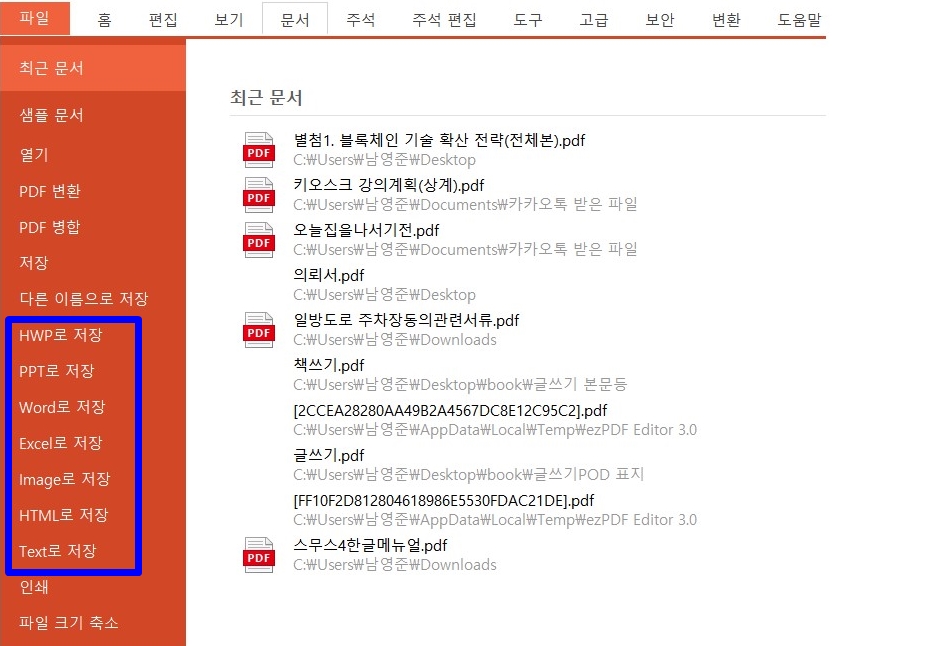Switch to the 주석 편집 tab
Viewport: 932px width, 646px height.
coord(444,18)
